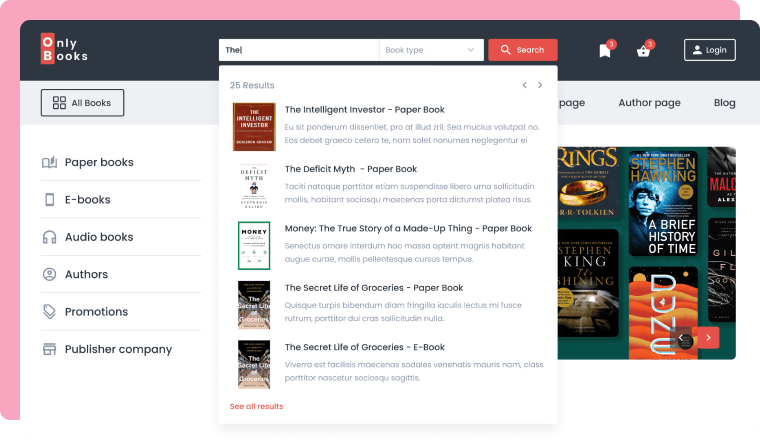The height and width of the screenshot is (440, 760).
Task: Click the user icon in Login button
Action: 697,50
